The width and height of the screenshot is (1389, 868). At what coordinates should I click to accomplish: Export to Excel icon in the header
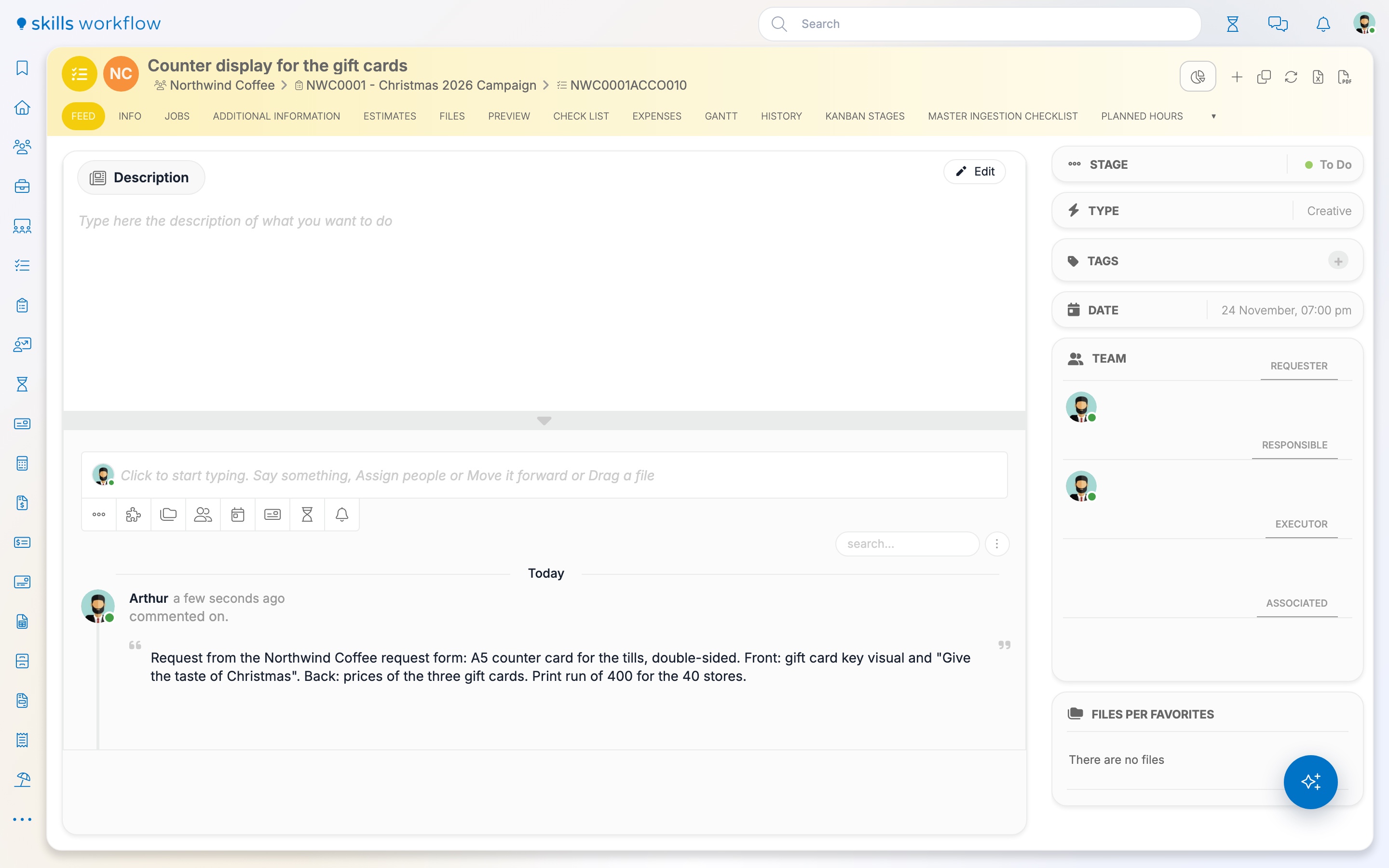tap(1318, 76)
